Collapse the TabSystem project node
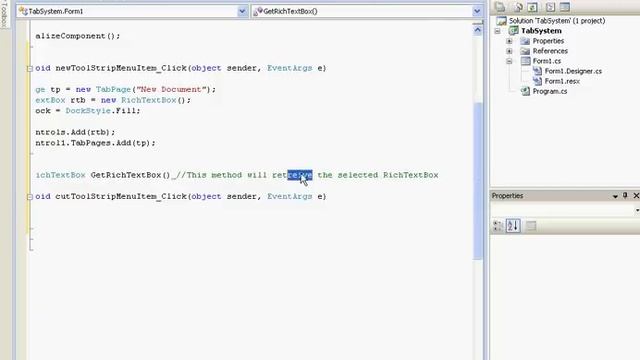640x360 pixels. (x=497, y=31)
